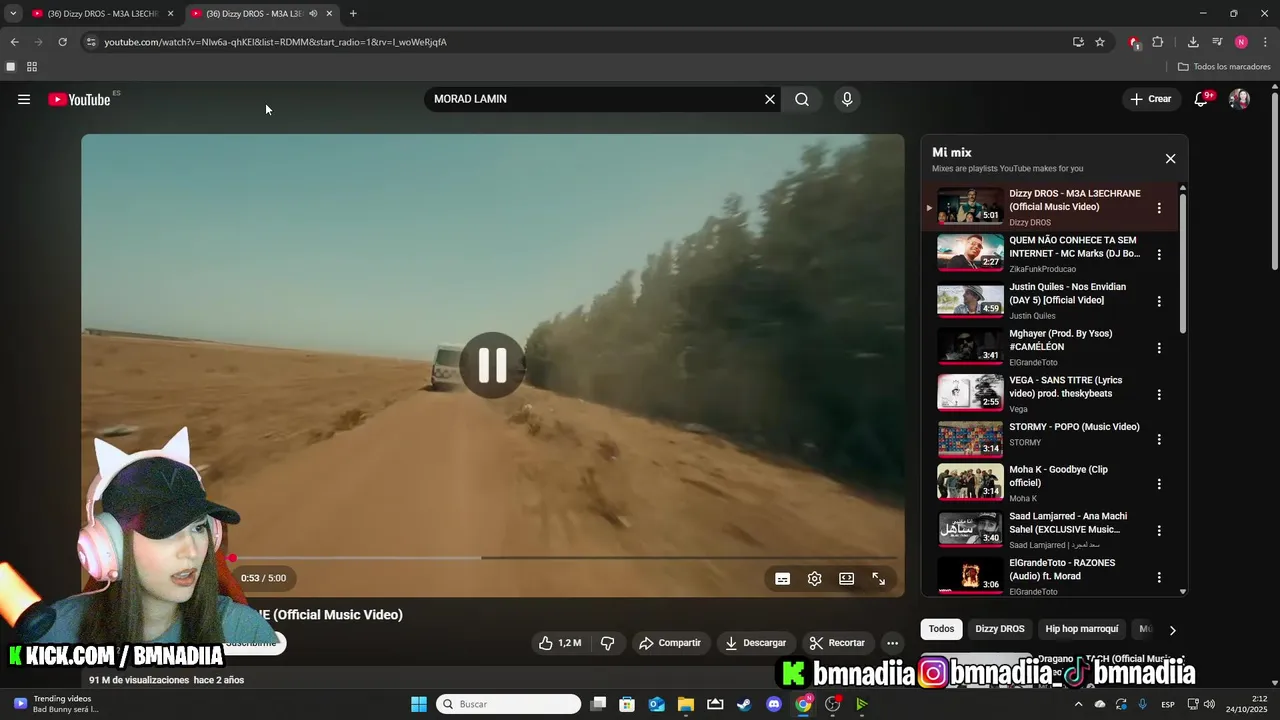Open options for Moha K Goodbye

click(x=1159, y=484)
